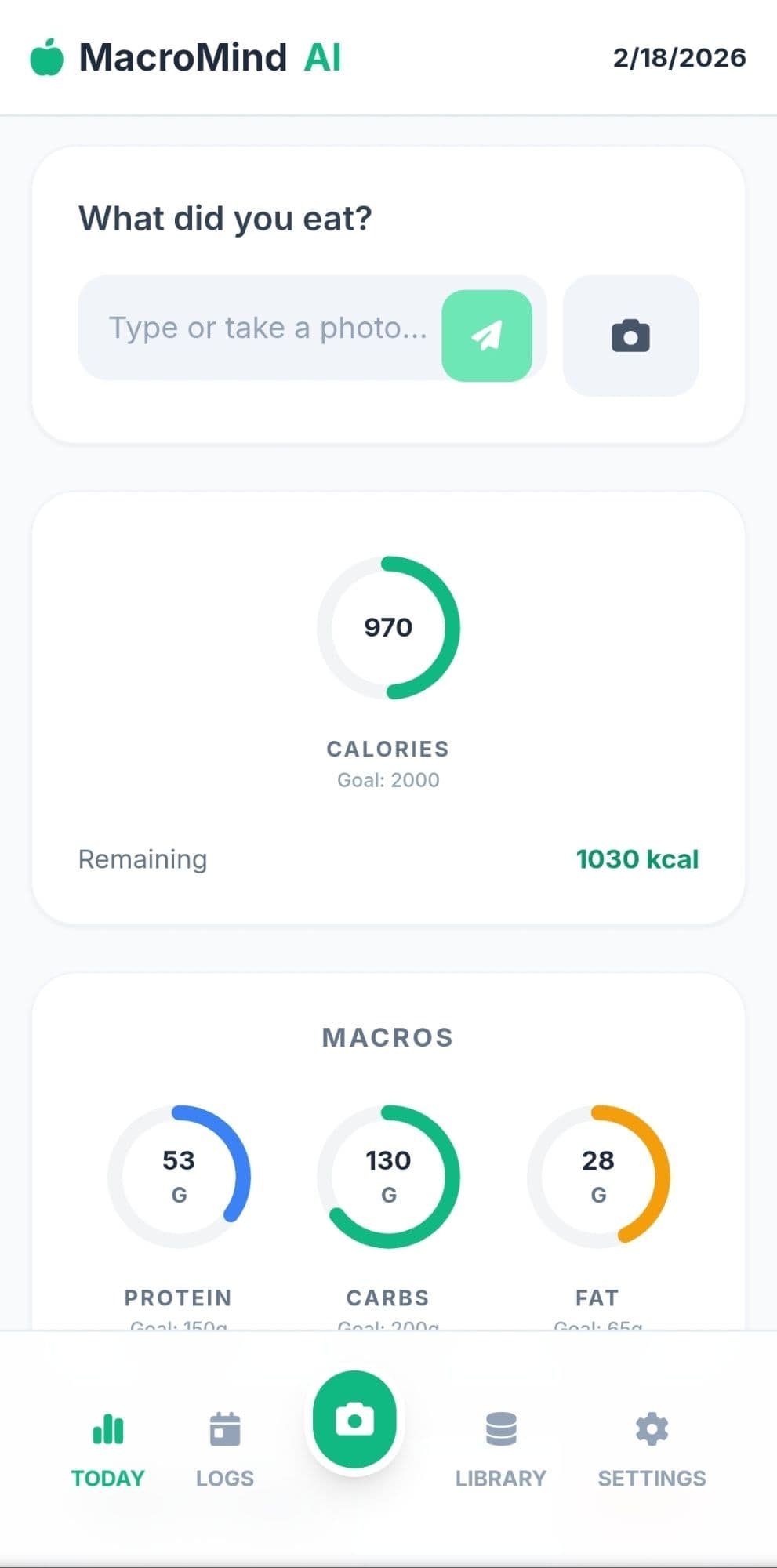777x1568 pixels.
Task: Click the 'Type or take a photo' field
Action: [x=267, y=328]
